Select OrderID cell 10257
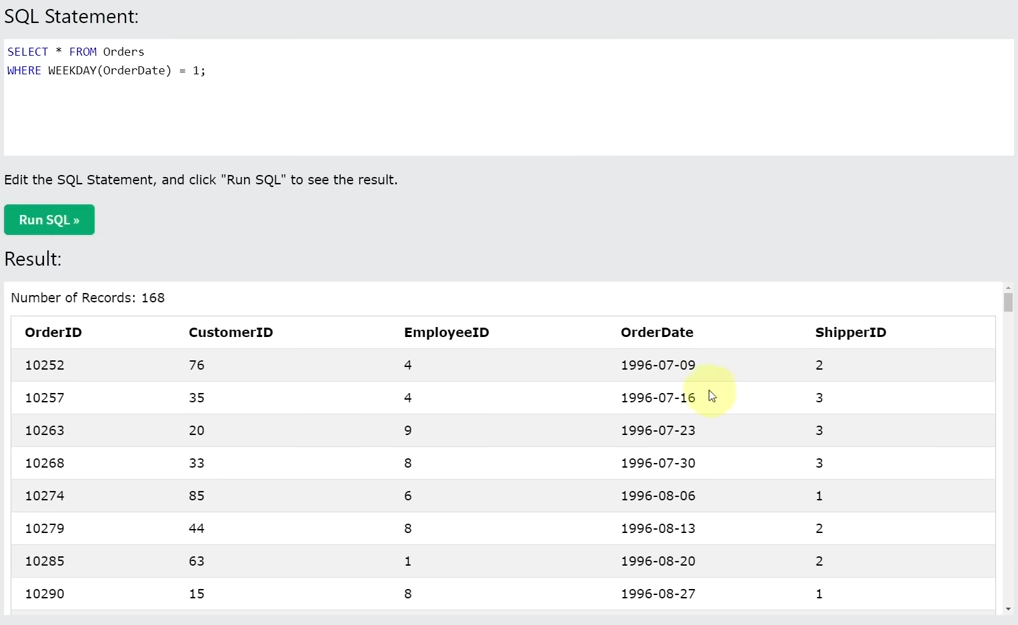1018x625 pixels. pos(45,398)
